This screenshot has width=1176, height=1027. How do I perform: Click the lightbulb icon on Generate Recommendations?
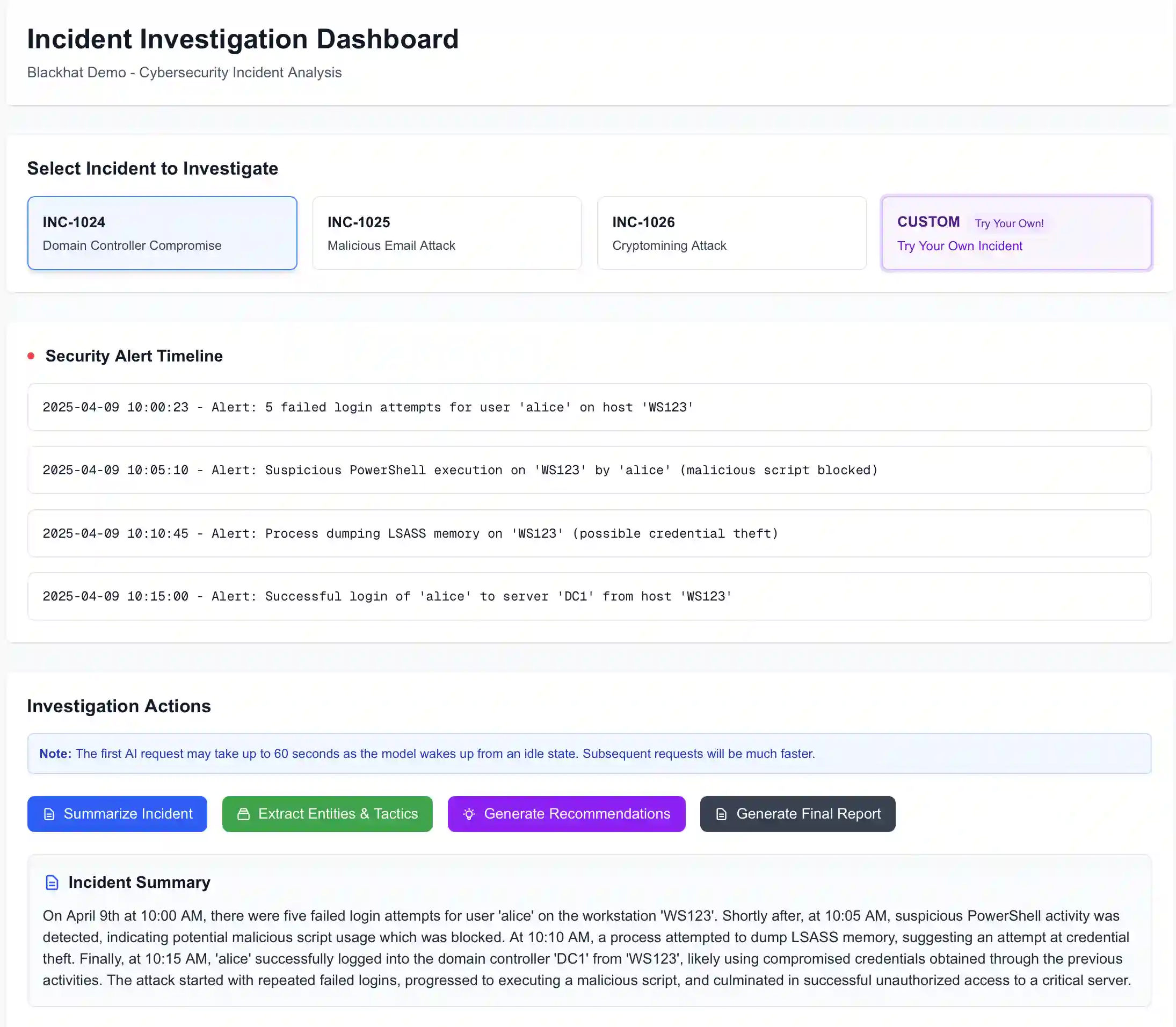click(469, 814)
